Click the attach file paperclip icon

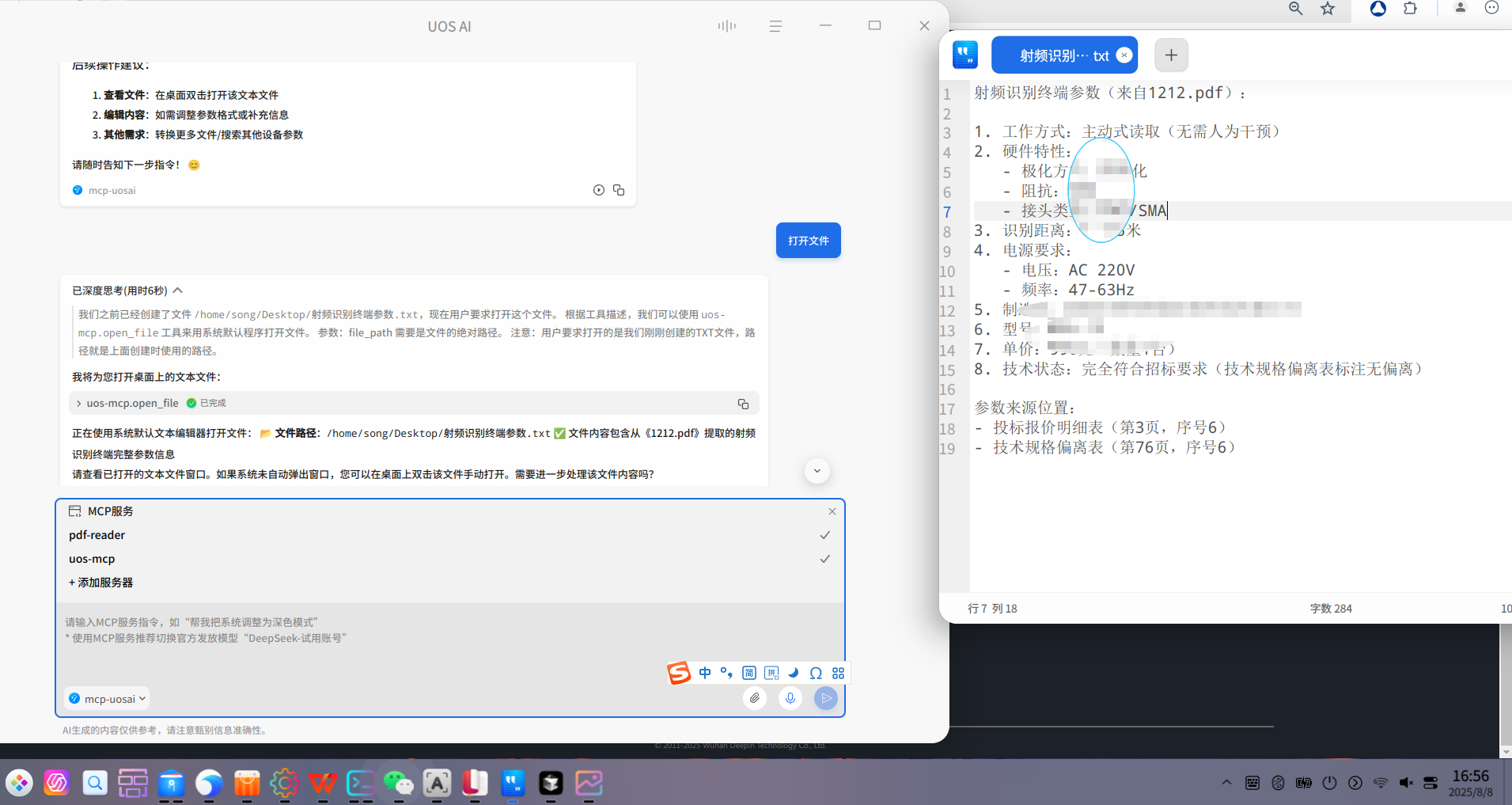click(755, 698)
